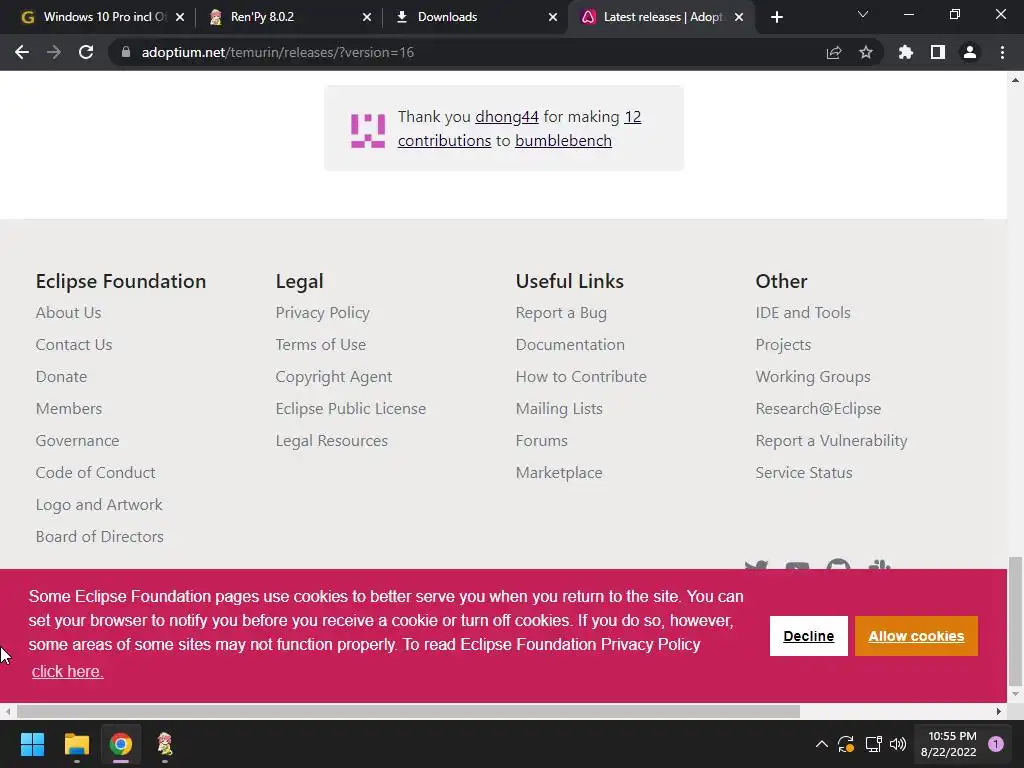Open the Report a Bug link
Screen dimensions: 1024x768
561,313
